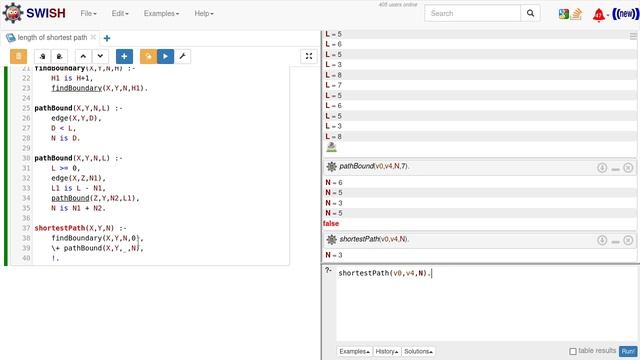
Task: Collapse the shortestPath query runner
Action: 616,241
